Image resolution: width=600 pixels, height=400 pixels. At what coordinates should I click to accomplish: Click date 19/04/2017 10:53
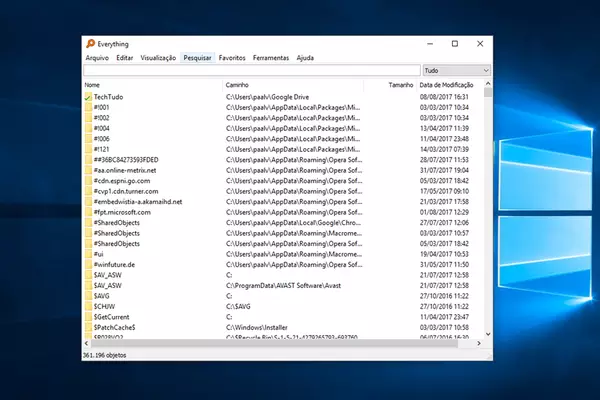tap(444, 254)
